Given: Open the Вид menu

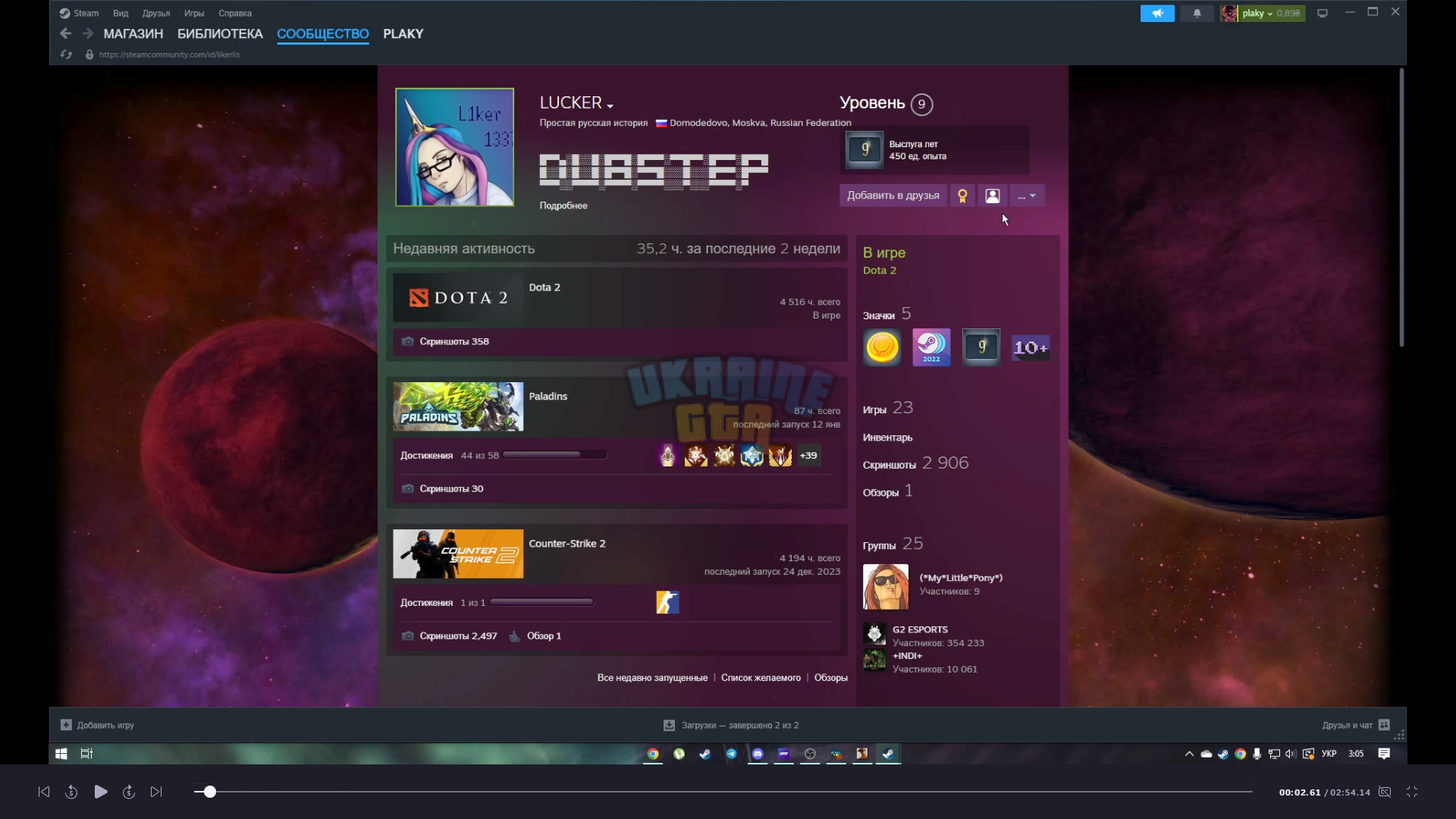Looking at the screenshot, I should click(x=121, y=13).
